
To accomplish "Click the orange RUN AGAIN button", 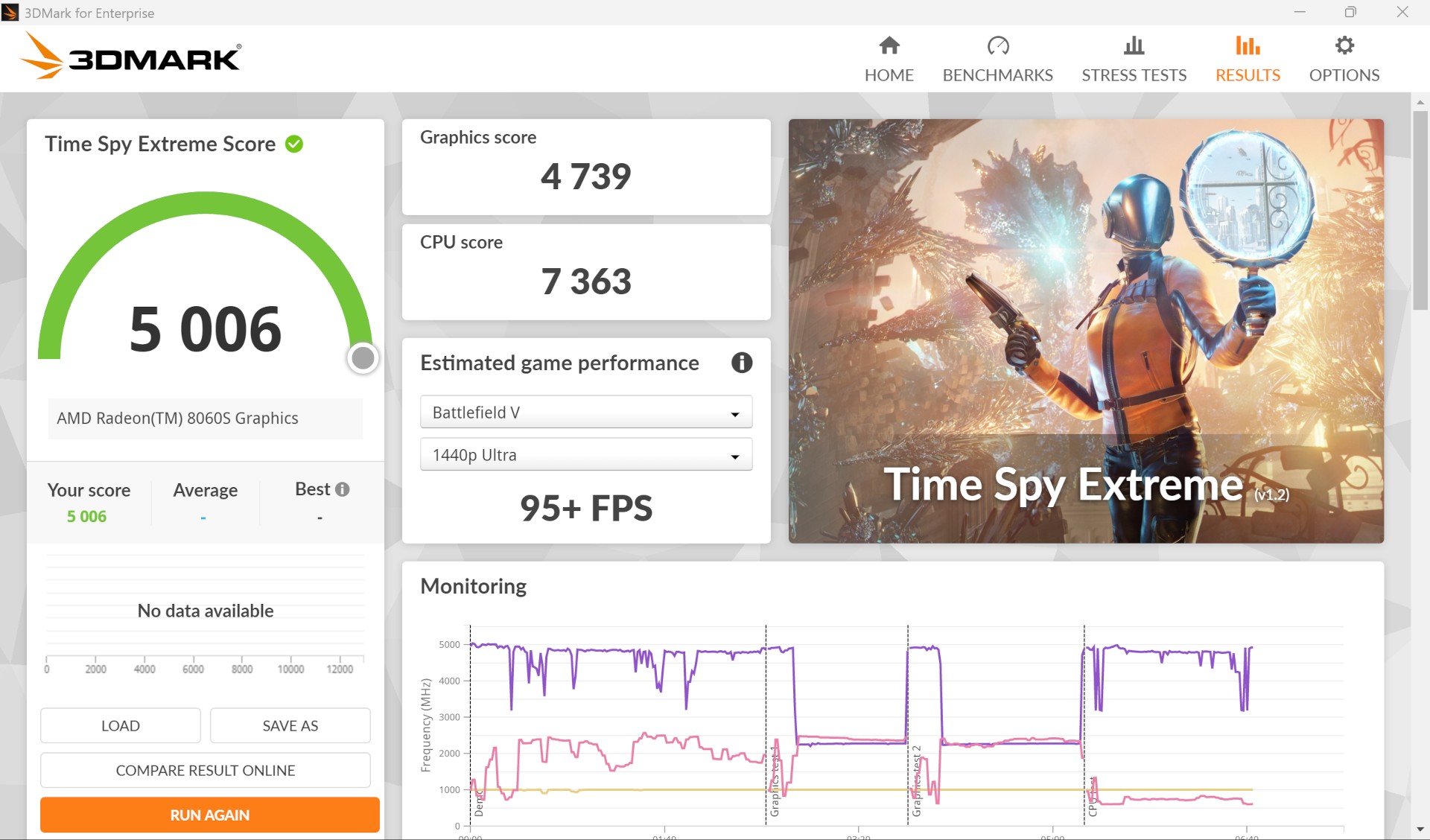I will tap(209, 815).
